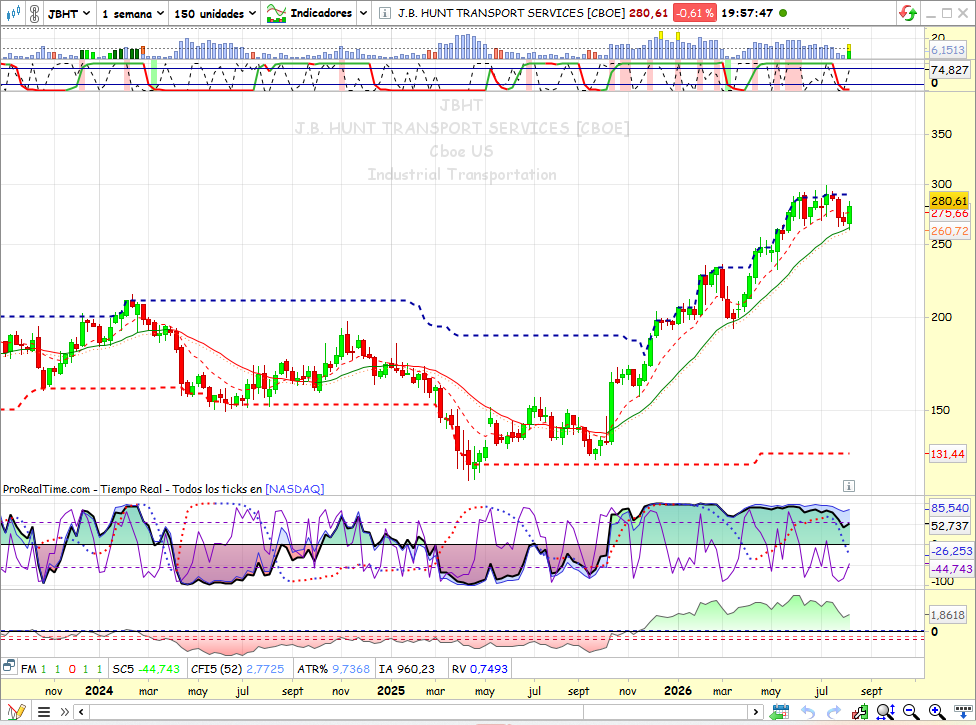The height and width of the screenshot is (725, 976).
Task: Open the Indicadores panel button
Action: tap(309, 13)
